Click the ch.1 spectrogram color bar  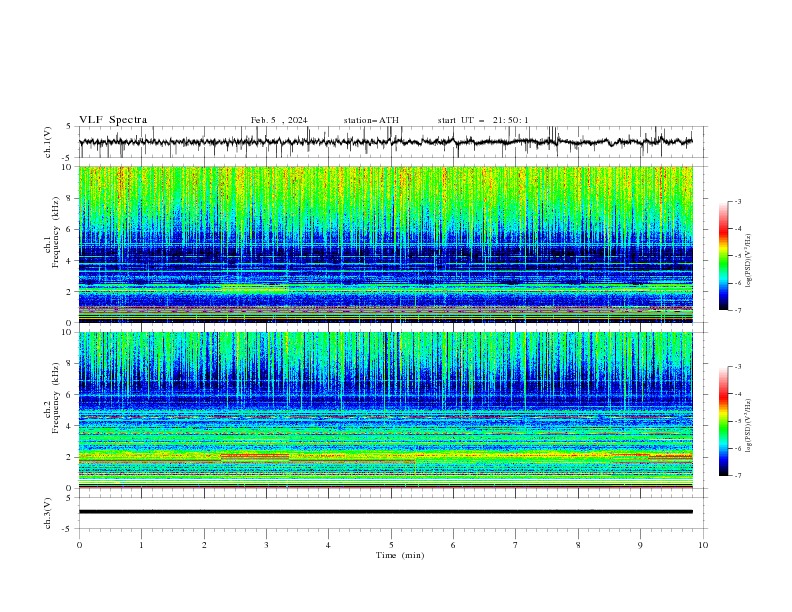point(723,256)
